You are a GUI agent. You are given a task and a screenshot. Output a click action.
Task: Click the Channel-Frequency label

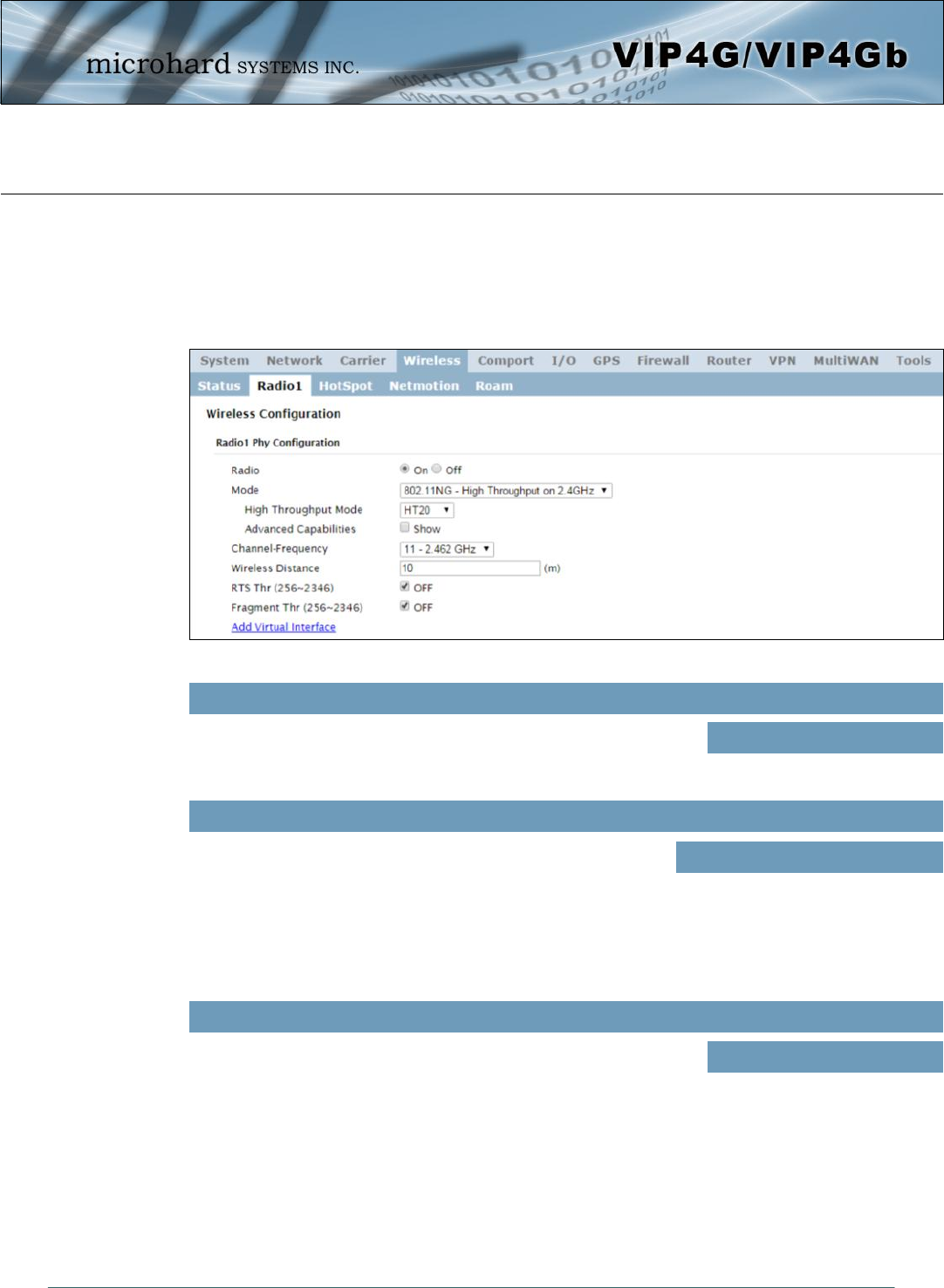tap(279, 549)
